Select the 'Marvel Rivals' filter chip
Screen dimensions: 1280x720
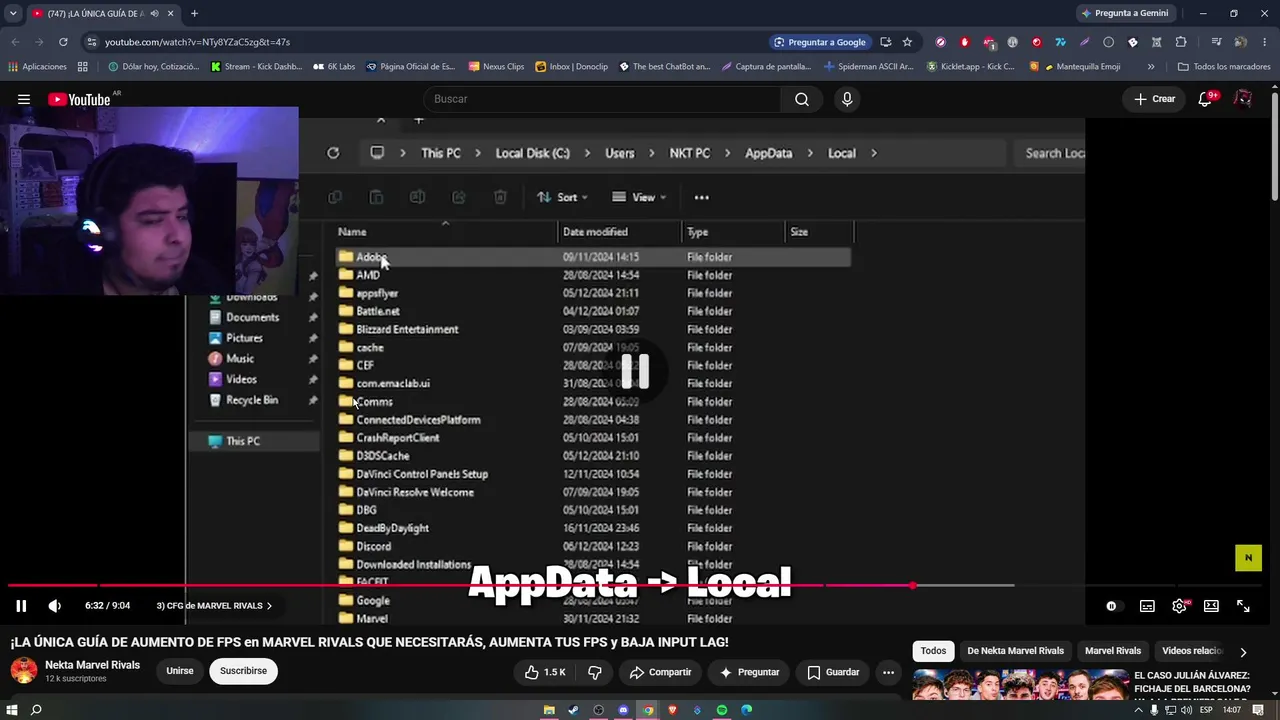1113,651
